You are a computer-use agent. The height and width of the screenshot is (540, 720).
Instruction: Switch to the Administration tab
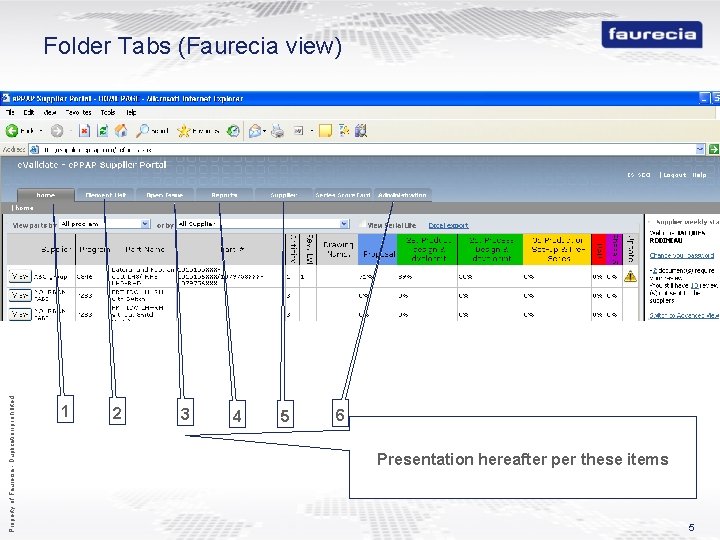402,195
